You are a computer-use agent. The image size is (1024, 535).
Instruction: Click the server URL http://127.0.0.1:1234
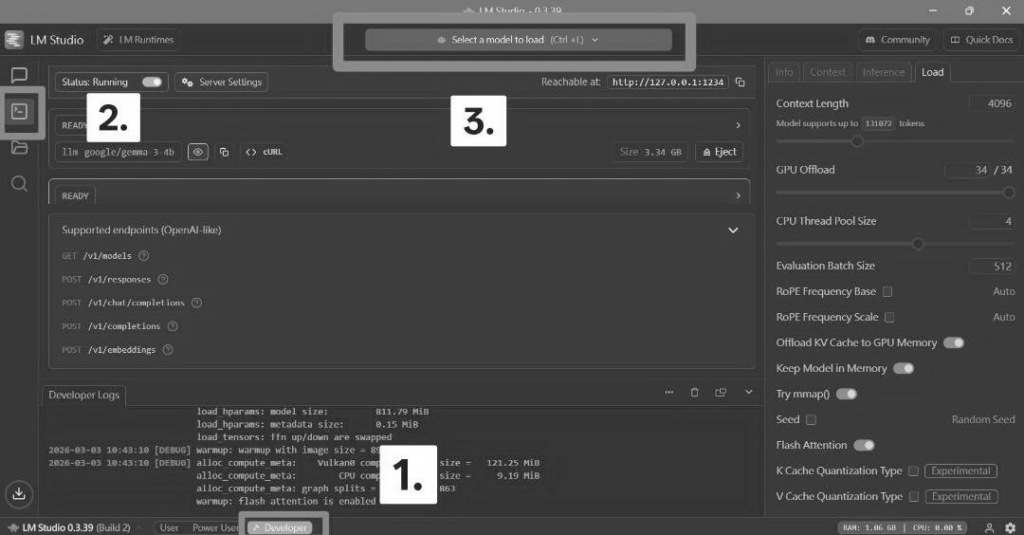pos(667,82)
